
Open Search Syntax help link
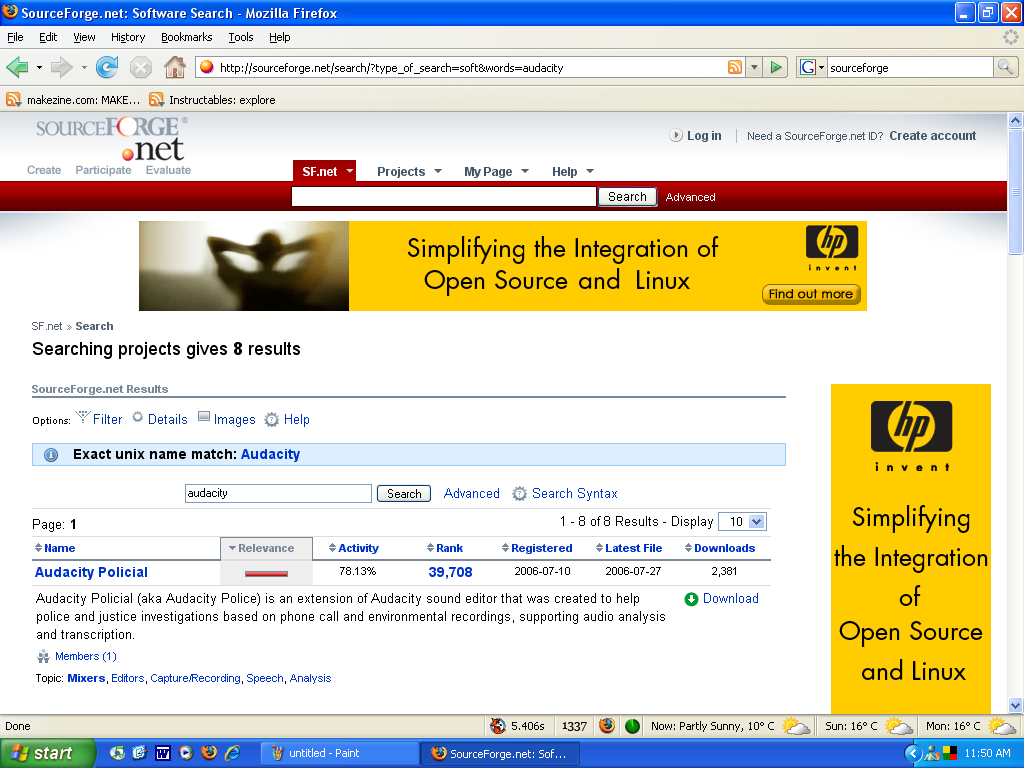pyautogui.click(x=575, y=494)
